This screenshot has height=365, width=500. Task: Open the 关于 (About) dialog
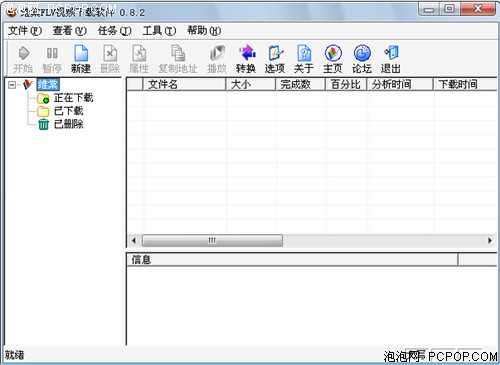[304, 59]
